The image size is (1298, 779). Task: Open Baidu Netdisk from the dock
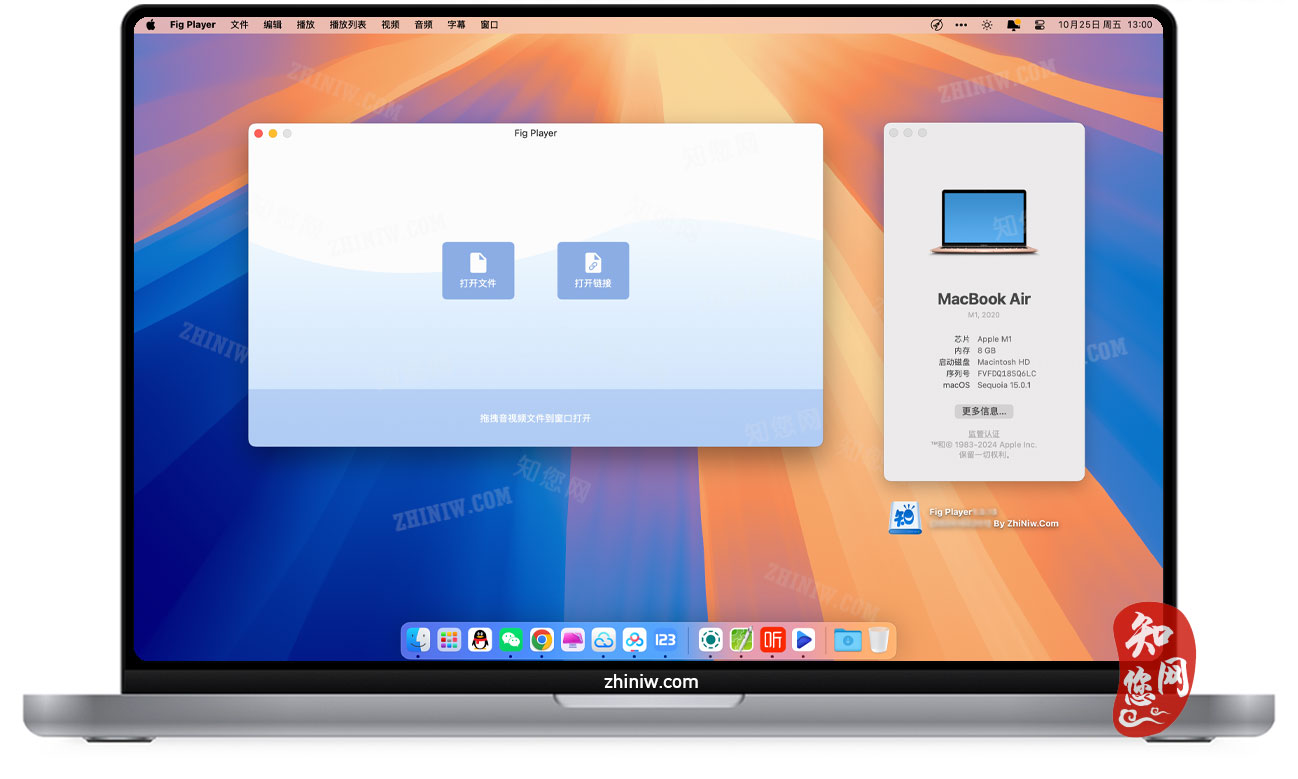pyautogui.click(x=634, y=640)
